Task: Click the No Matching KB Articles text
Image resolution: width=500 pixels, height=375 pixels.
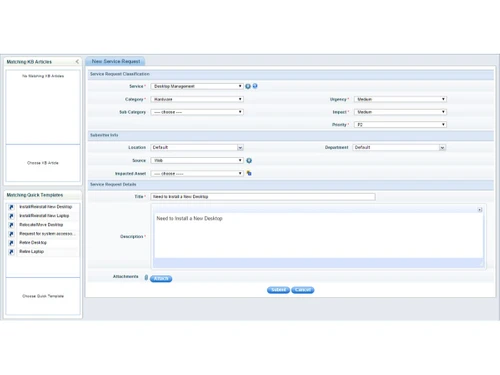Action: pyautogui.click(x=43, y=76)
